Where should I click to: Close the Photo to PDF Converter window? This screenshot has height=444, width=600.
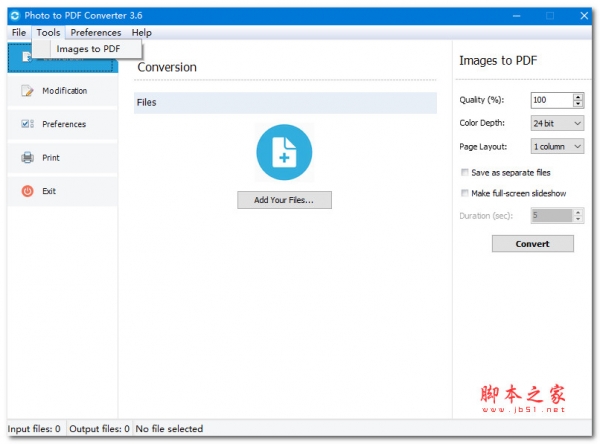(x=584, y=16)
